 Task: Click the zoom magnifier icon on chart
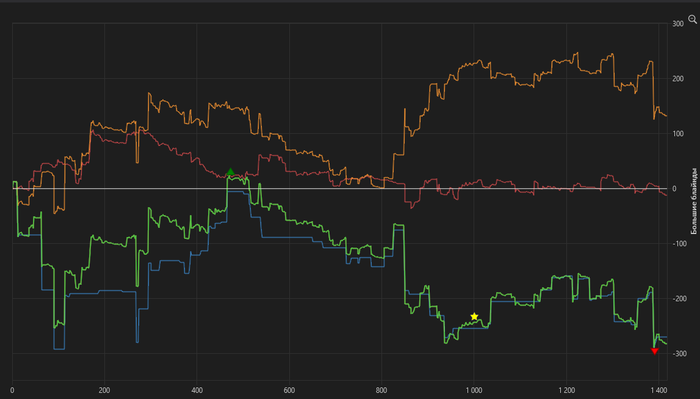(692, 19)
